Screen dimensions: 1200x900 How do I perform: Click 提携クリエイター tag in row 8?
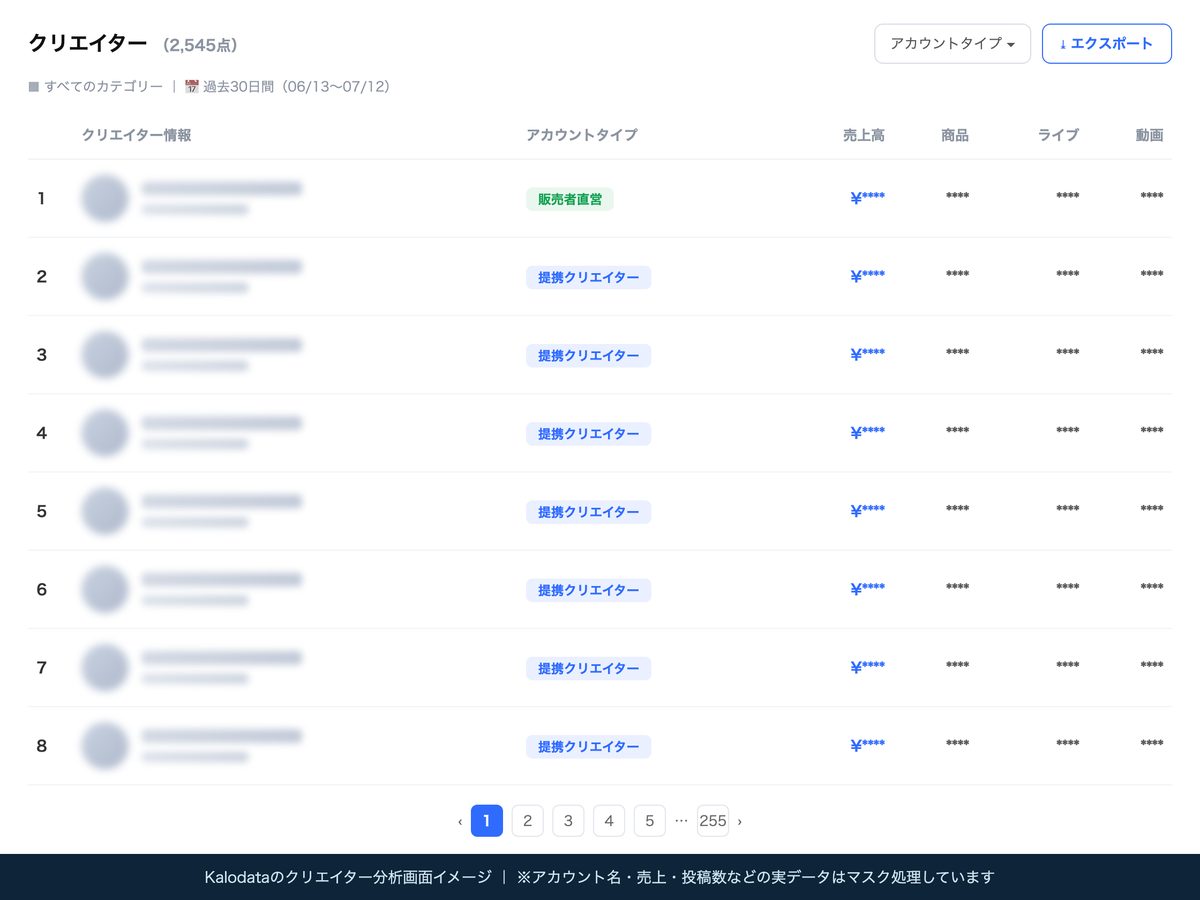589,746
